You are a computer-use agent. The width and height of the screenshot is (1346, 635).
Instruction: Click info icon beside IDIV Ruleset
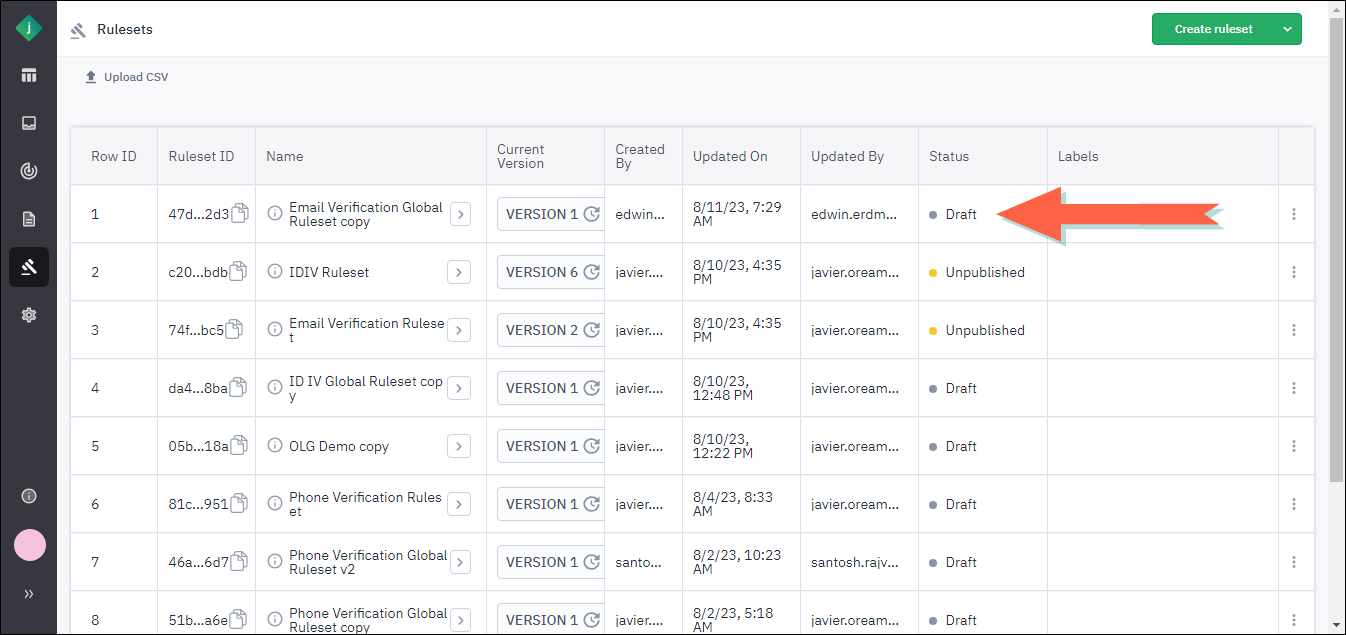(275, 272)
